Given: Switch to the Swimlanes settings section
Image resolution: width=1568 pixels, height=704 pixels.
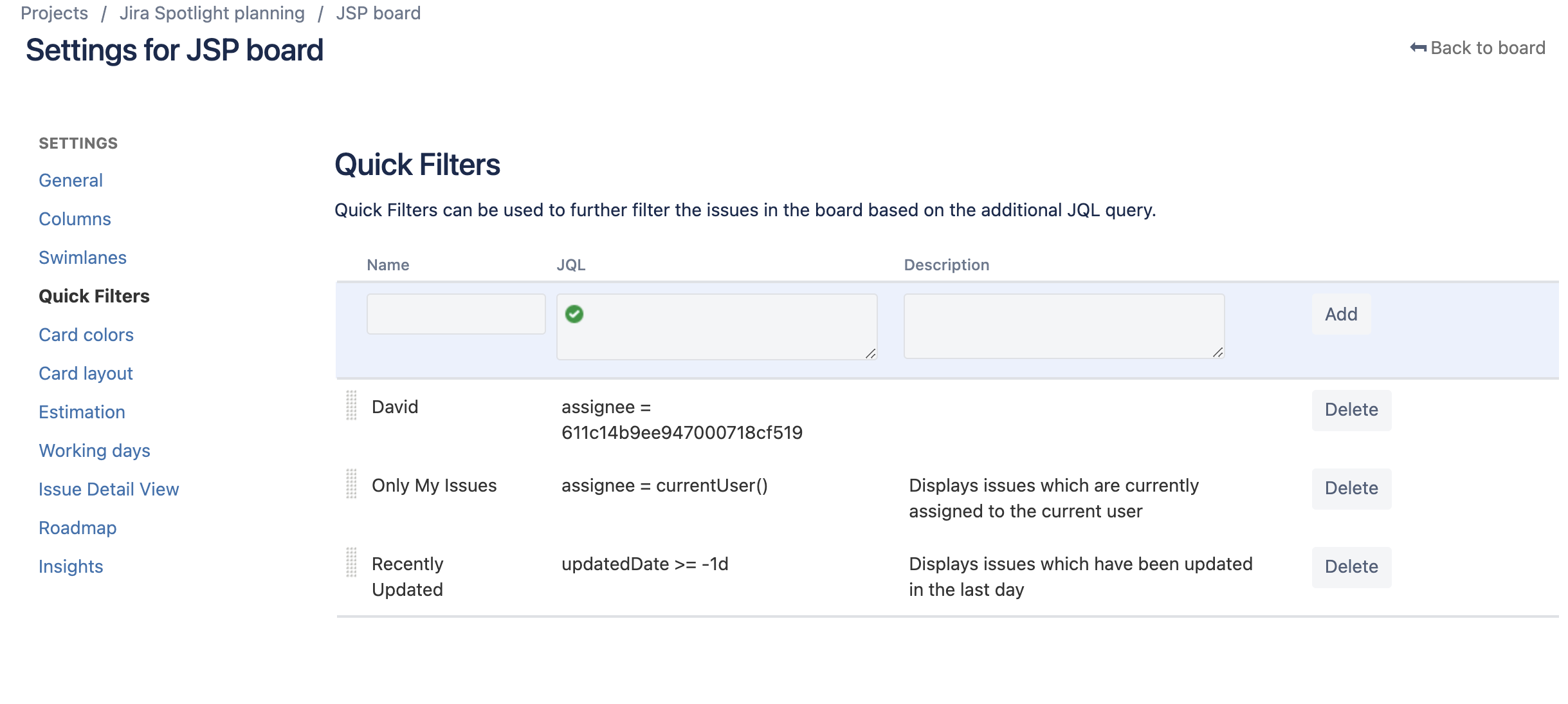Looking at the screenshot, I should pos(82,257).
